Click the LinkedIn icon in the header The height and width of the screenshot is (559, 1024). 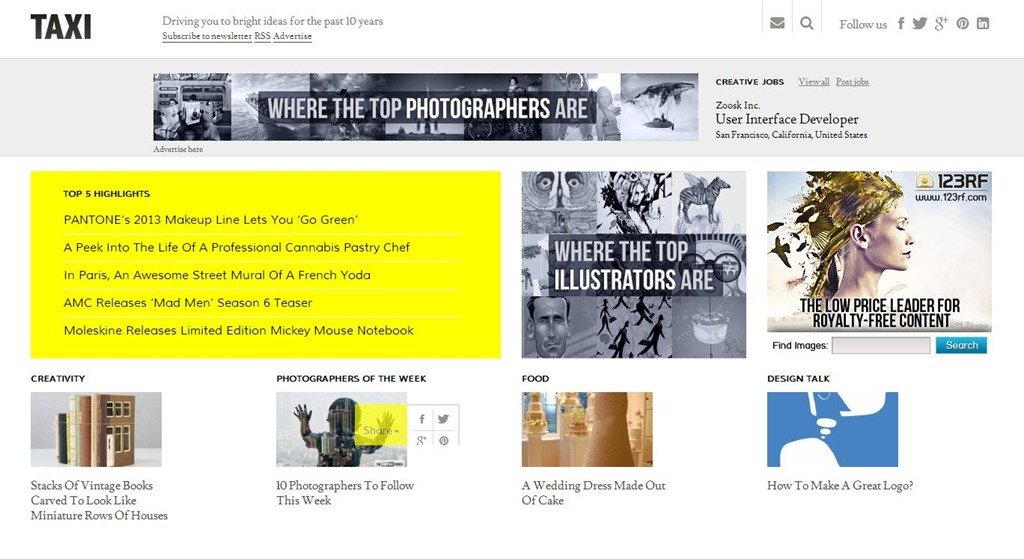pyautogui.click(x=983, y=24)
